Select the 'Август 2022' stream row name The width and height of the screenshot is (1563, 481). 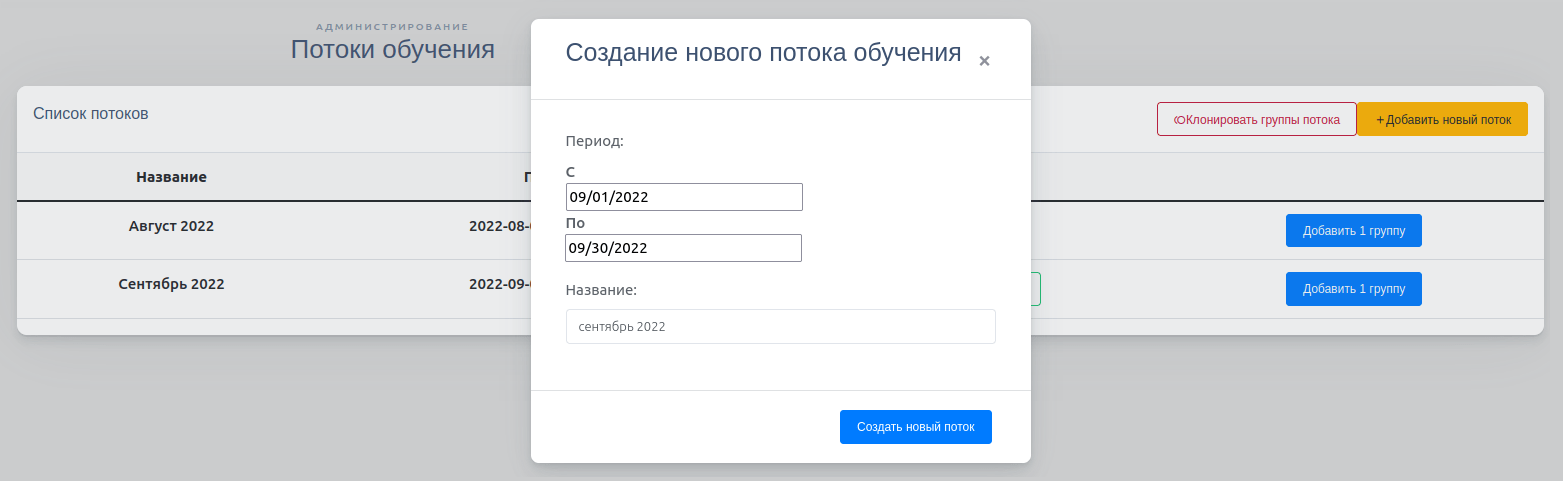[x=171, y=226]
